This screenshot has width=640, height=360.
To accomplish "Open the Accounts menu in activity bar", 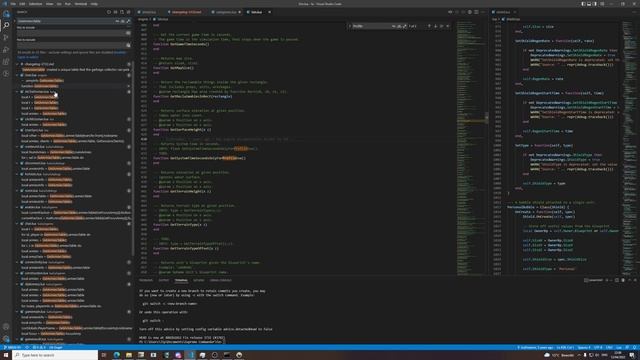I will (x=6, y=327).
